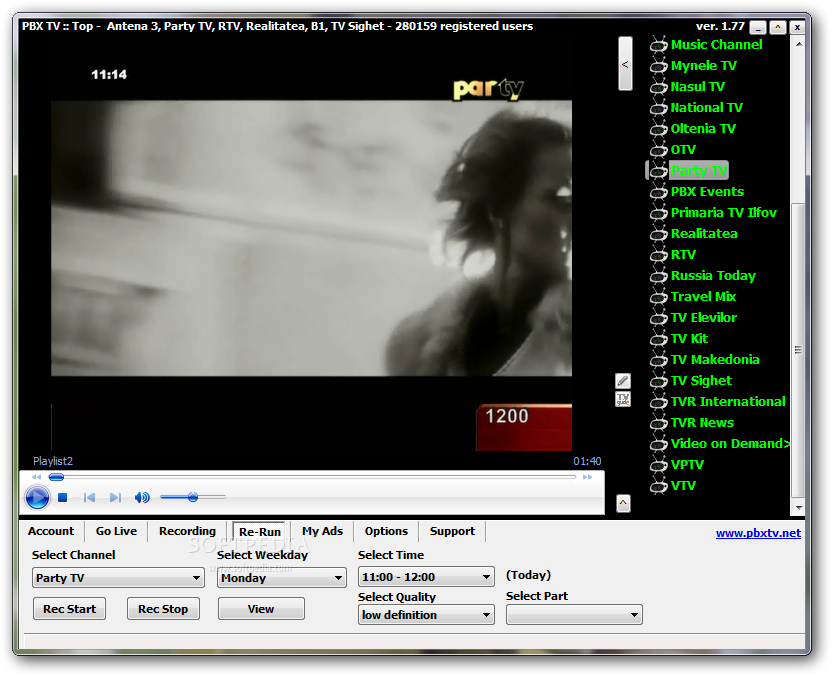Switch to the Account tab
This screenshot has height=676, width=832.
click(x=51, y=531)
